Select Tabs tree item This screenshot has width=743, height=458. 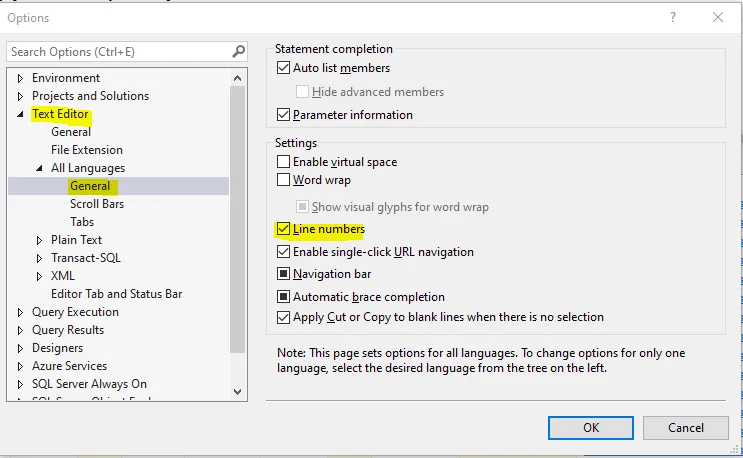pyautogui.click(x=82, y=222)
